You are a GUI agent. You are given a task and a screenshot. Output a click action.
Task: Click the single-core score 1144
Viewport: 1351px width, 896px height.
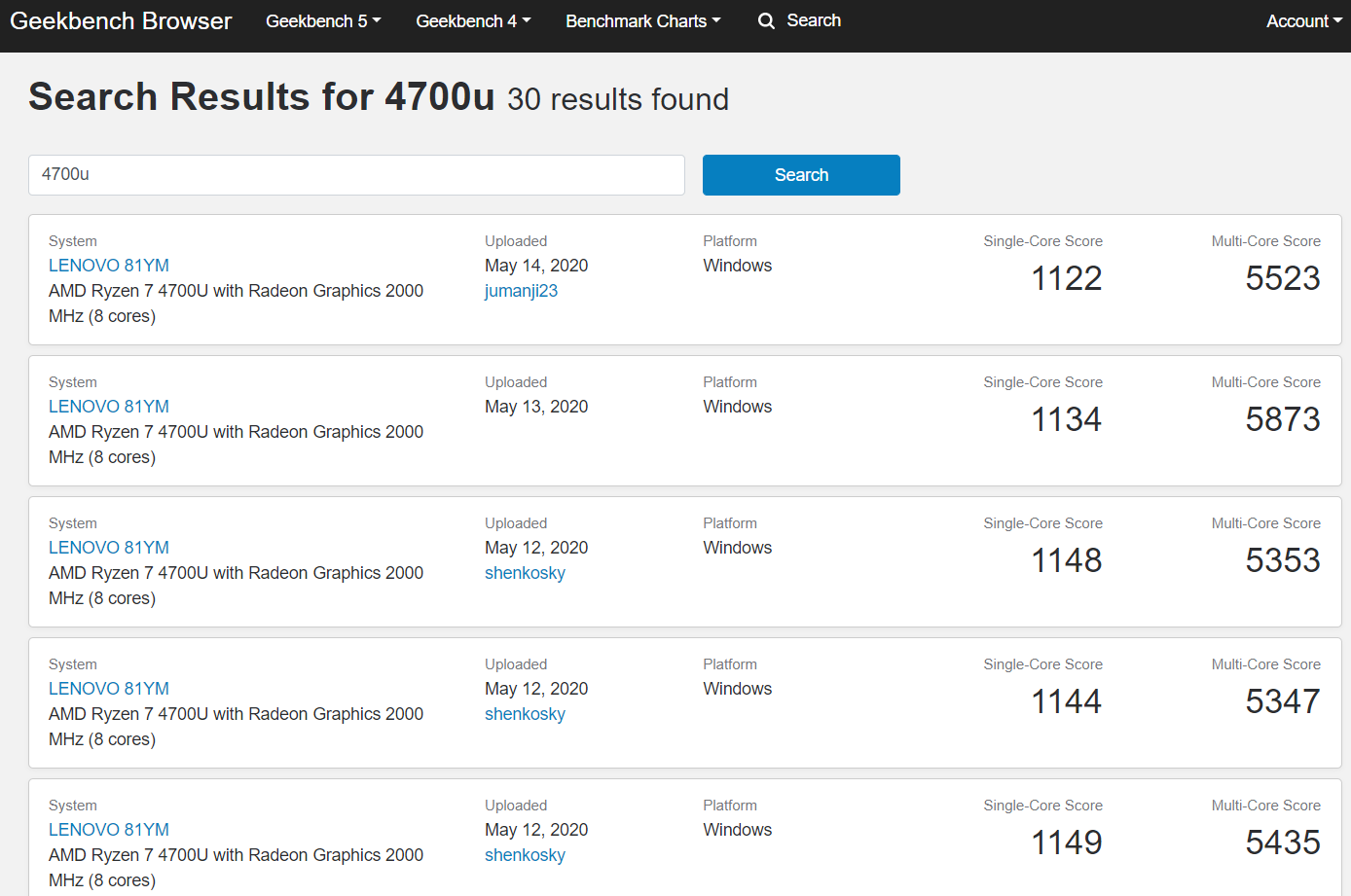(1067, 702)
